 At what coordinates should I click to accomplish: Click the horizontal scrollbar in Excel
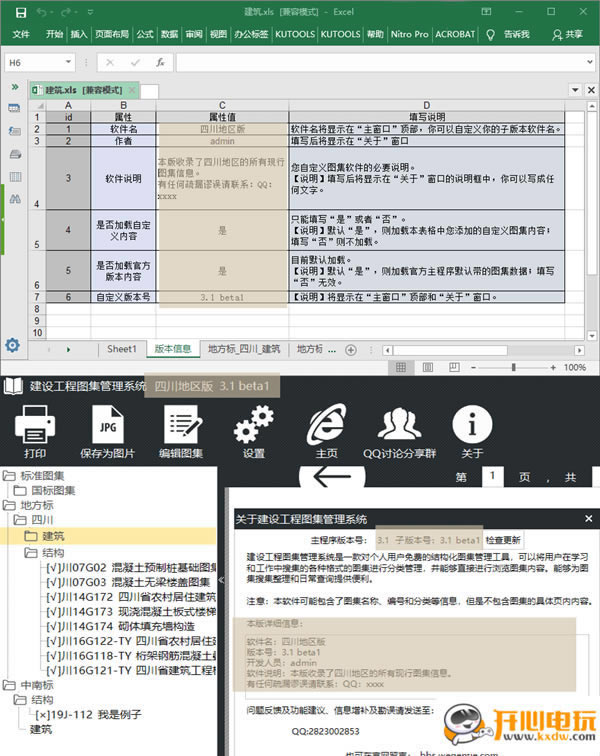[450, 350]
